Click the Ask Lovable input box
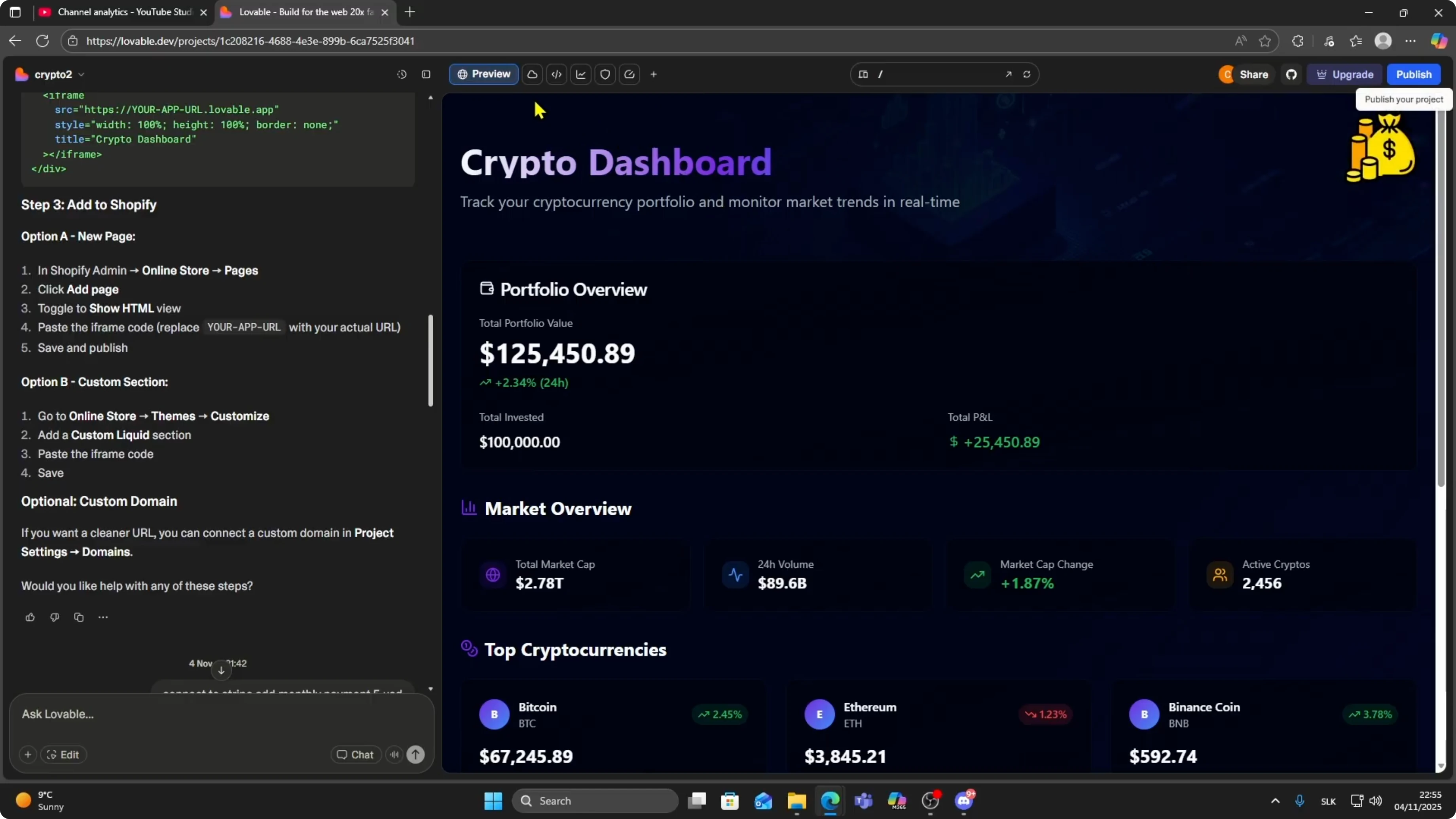The image size is (1456, 819). 222,714
